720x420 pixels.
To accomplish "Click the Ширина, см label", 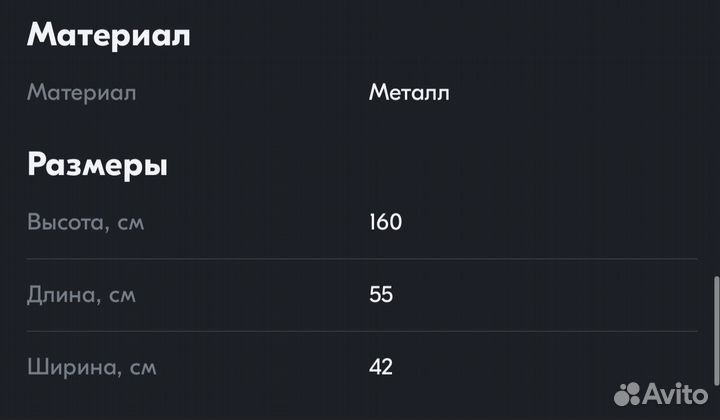I will coord(90,367).
